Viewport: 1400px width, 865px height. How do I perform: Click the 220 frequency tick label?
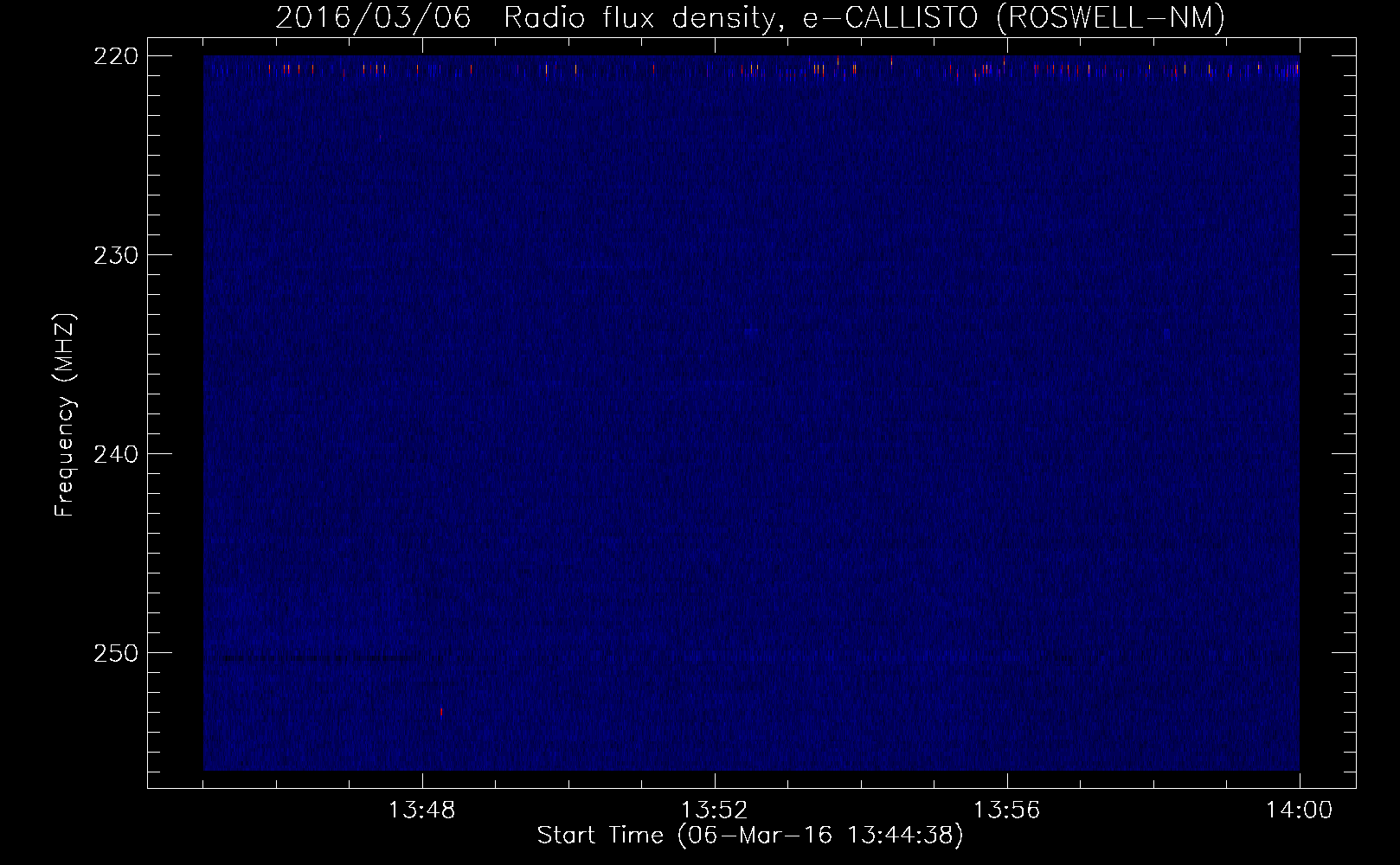pyautogui.click(x=116, y=56)
